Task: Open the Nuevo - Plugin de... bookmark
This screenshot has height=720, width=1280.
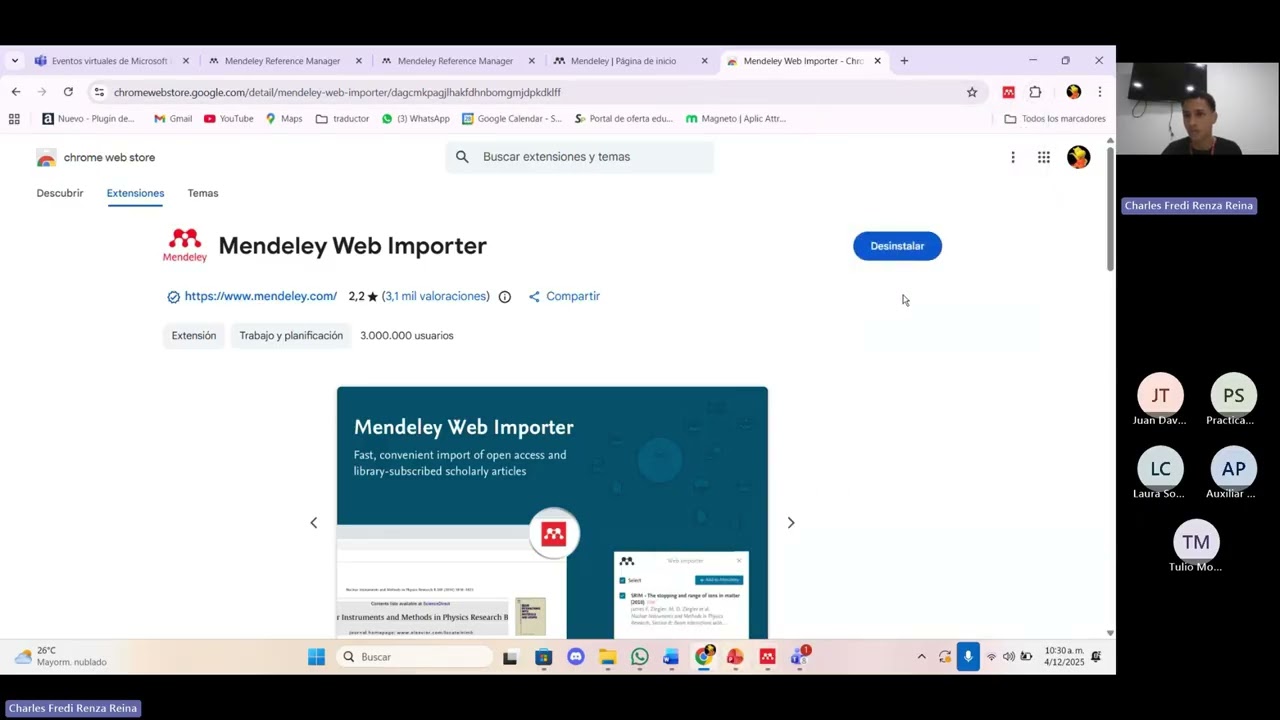Action: (x=88, y=119)
